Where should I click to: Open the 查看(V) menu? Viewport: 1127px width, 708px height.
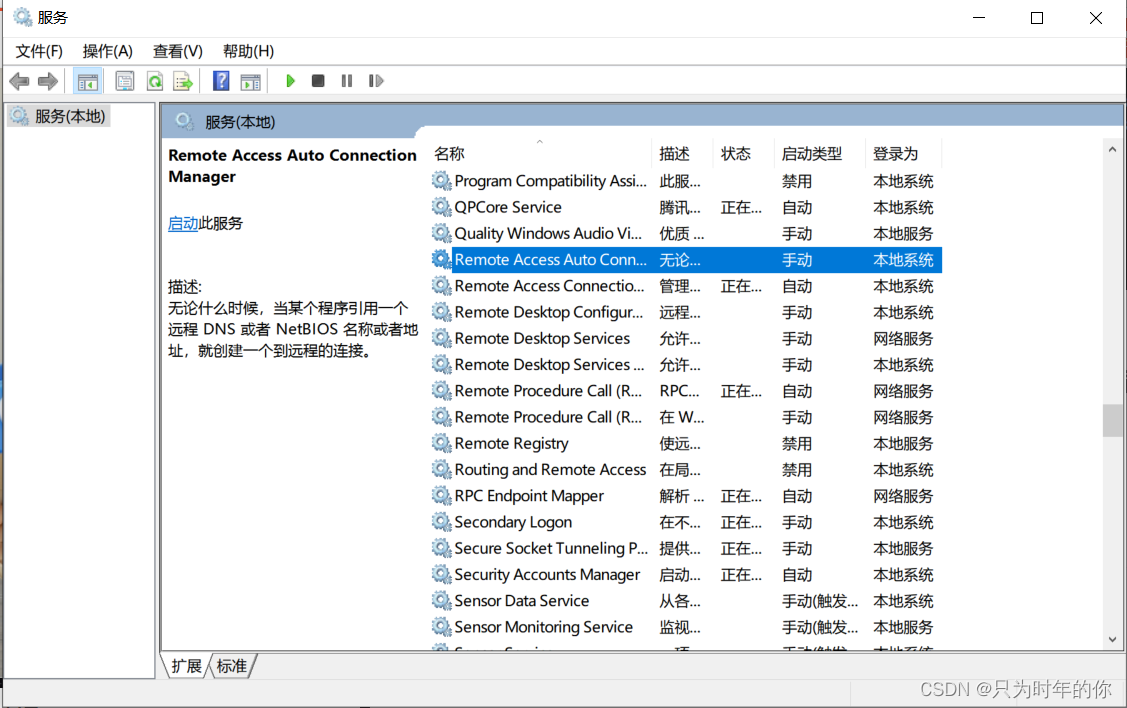click(x=178, y=51)
